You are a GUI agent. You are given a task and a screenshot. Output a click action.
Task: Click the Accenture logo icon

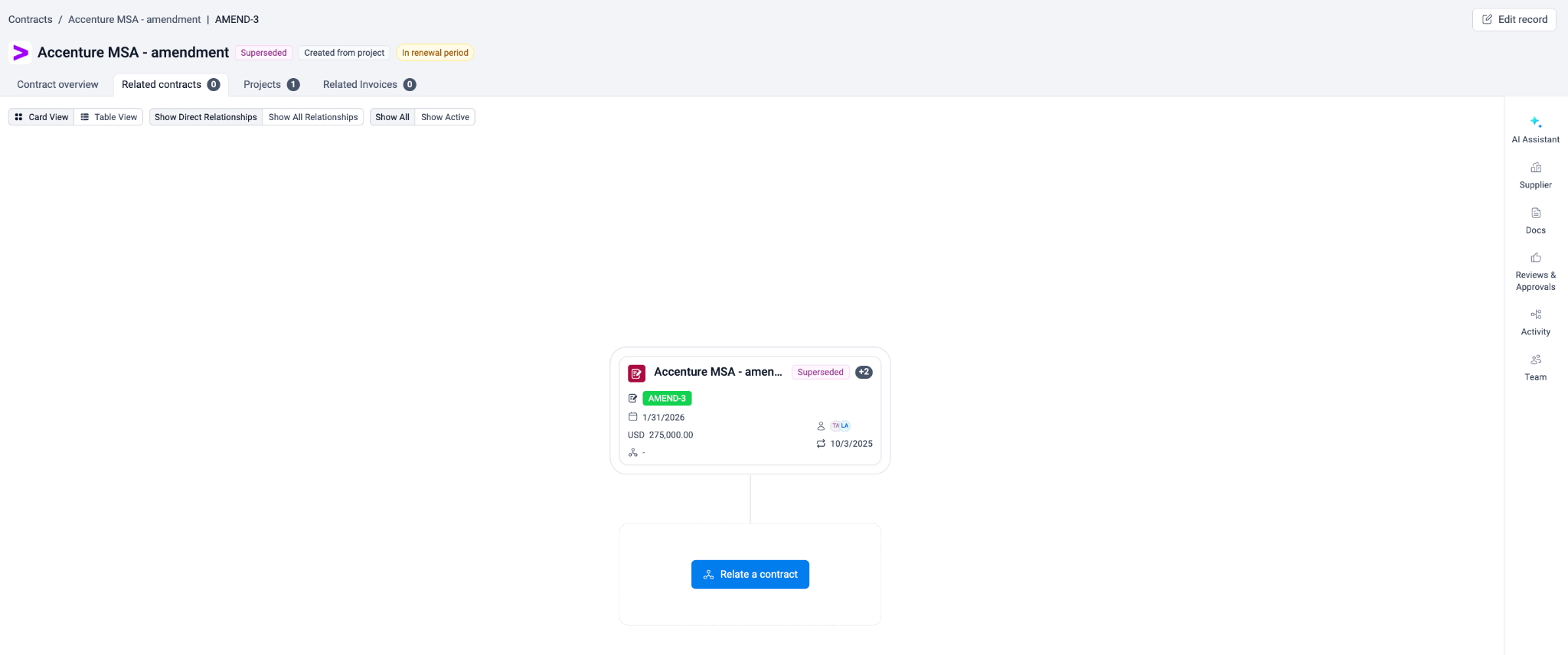21,53
